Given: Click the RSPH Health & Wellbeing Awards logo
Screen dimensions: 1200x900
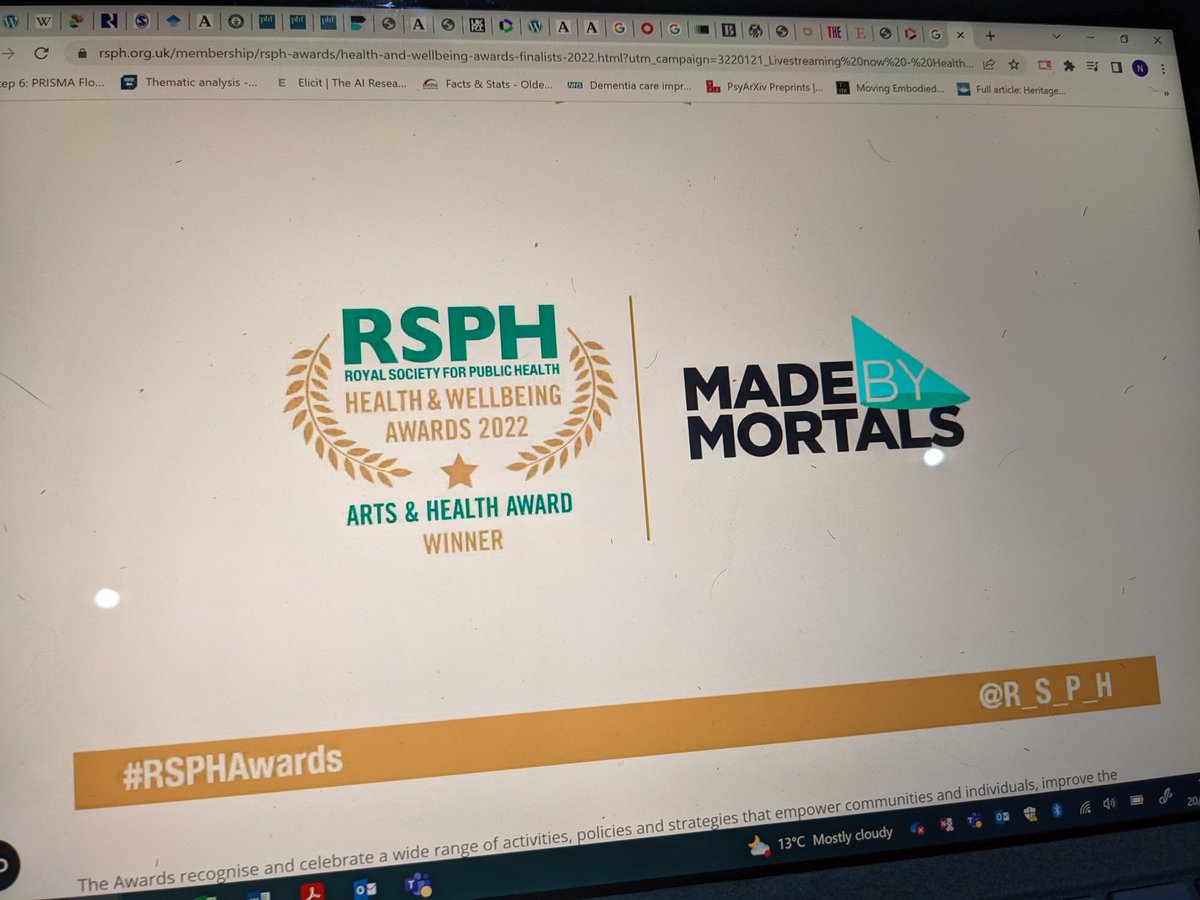Looking at the screenshot, I should (450, 428).
